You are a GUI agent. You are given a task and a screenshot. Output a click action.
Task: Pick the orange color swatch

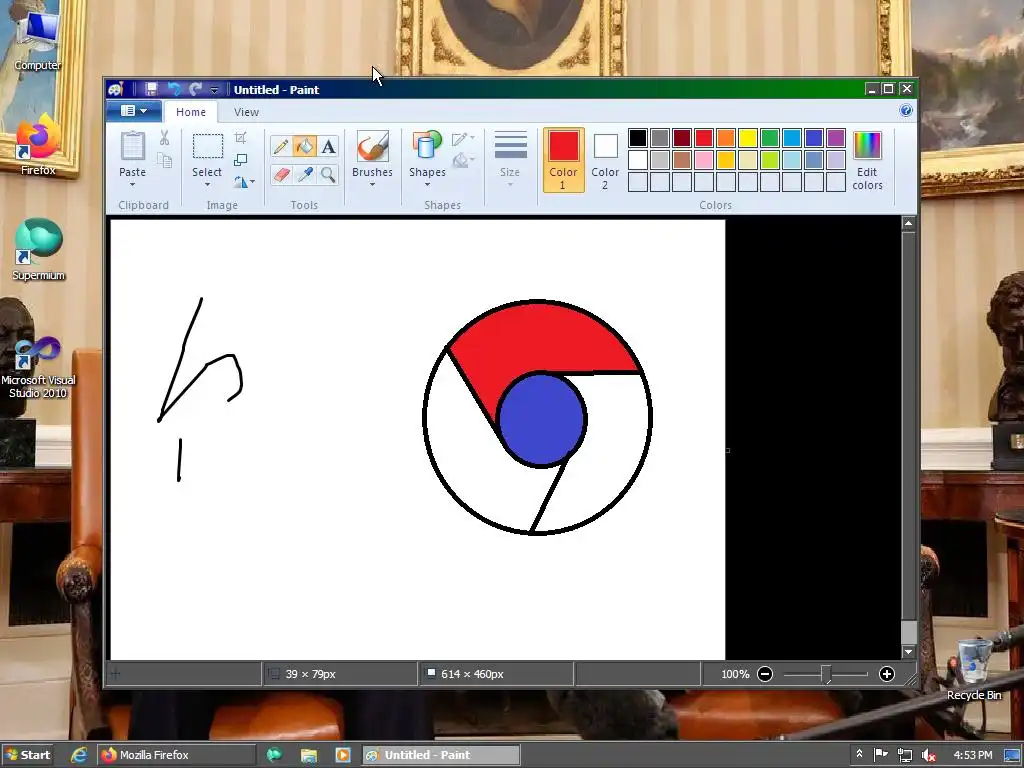point(726,138)
